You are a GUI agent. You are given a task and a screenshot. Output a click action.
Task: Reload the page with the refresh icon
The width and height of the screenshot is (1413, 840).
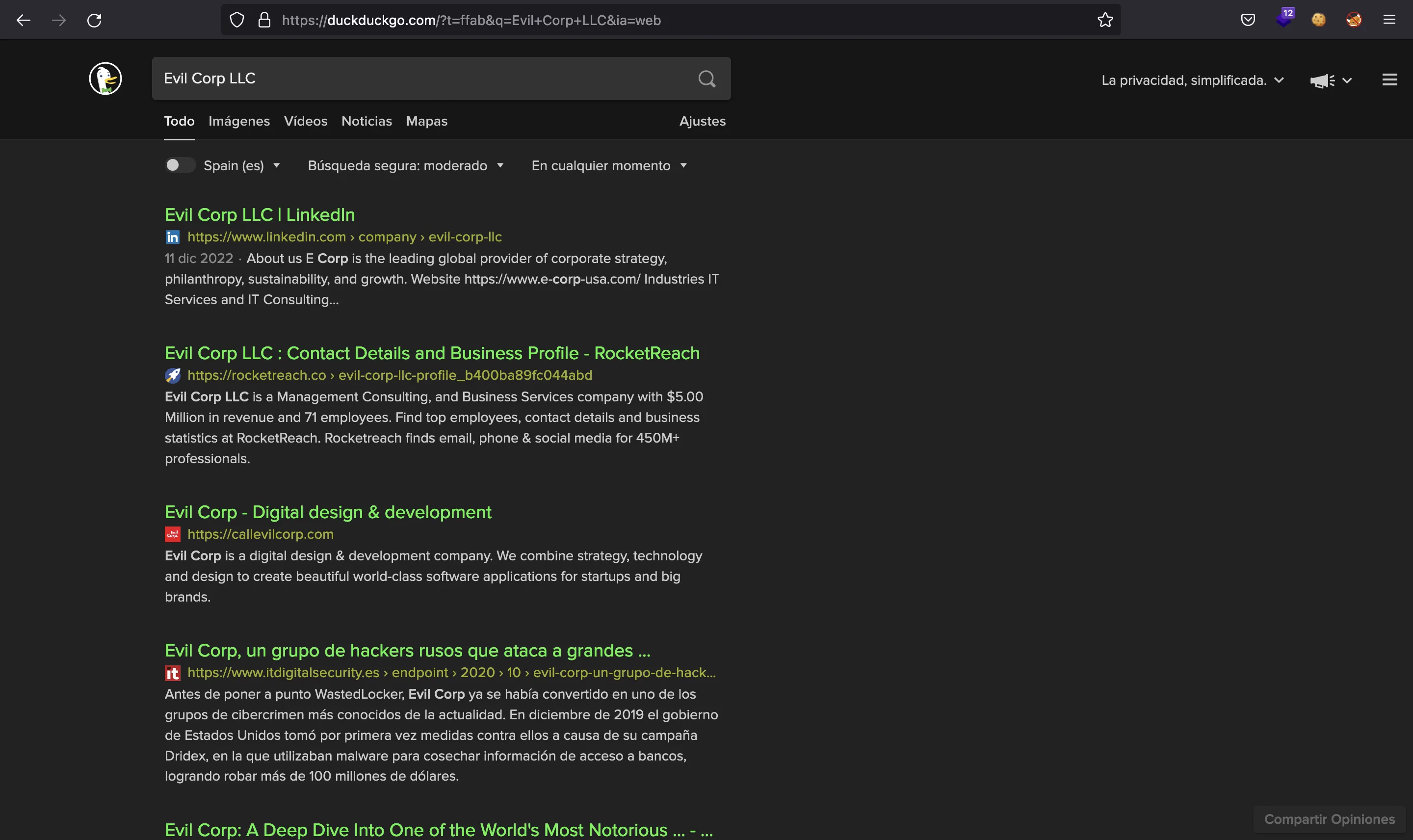[95, 21]
